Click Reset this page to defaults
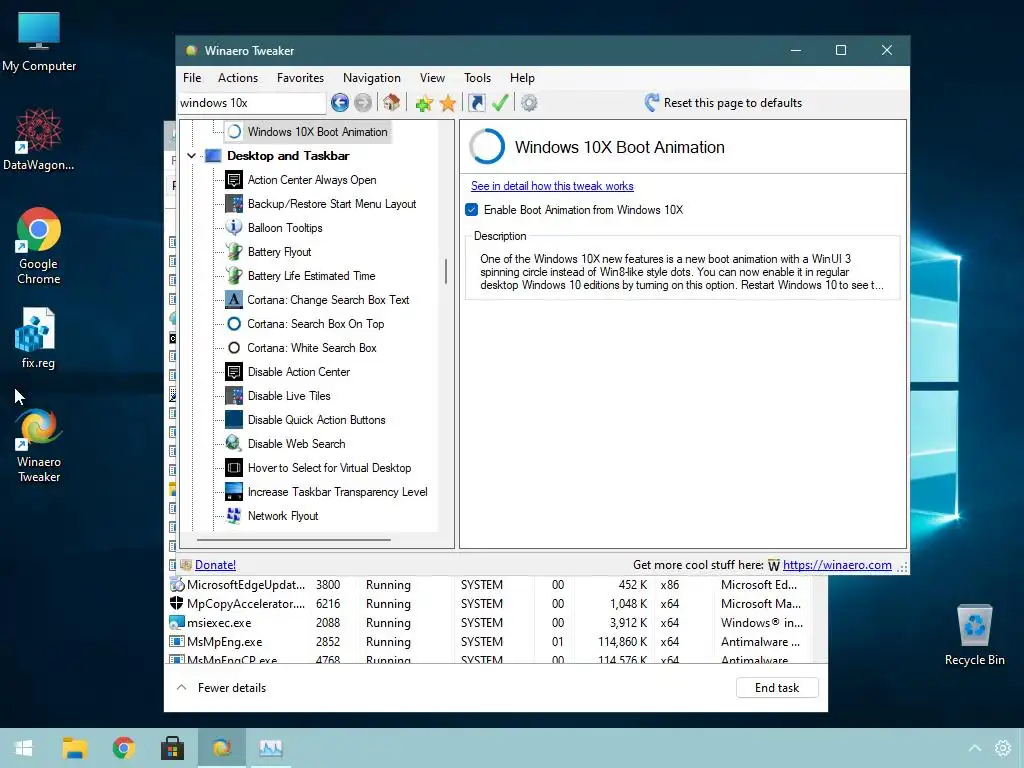1024x768 pixels. (723, 103)
